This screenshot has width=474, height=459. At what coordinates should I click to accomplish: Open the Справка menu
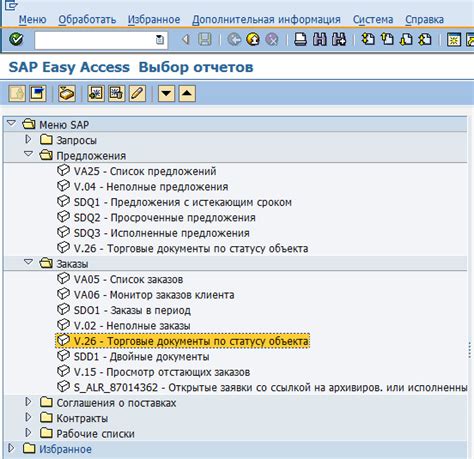pyautogui.click(x=424, y=19)
